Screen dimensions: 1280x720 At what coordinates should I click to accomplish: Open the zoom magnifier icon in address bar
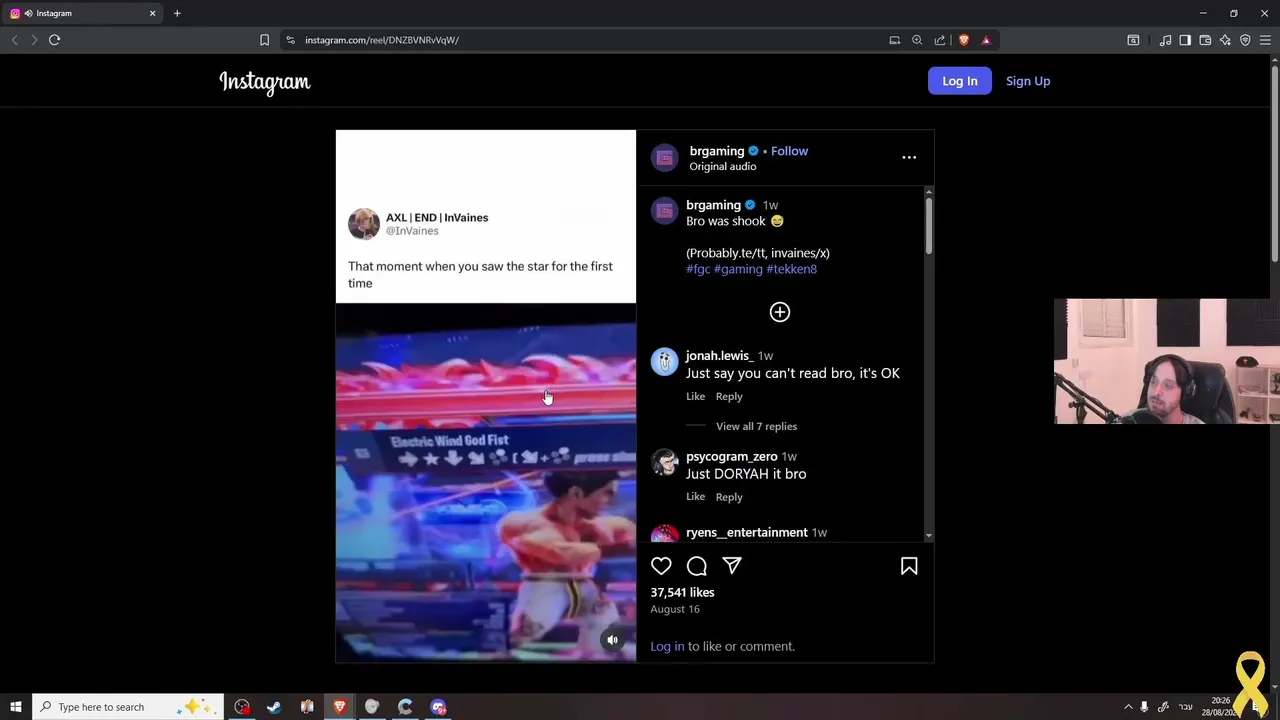pos(917,40)
